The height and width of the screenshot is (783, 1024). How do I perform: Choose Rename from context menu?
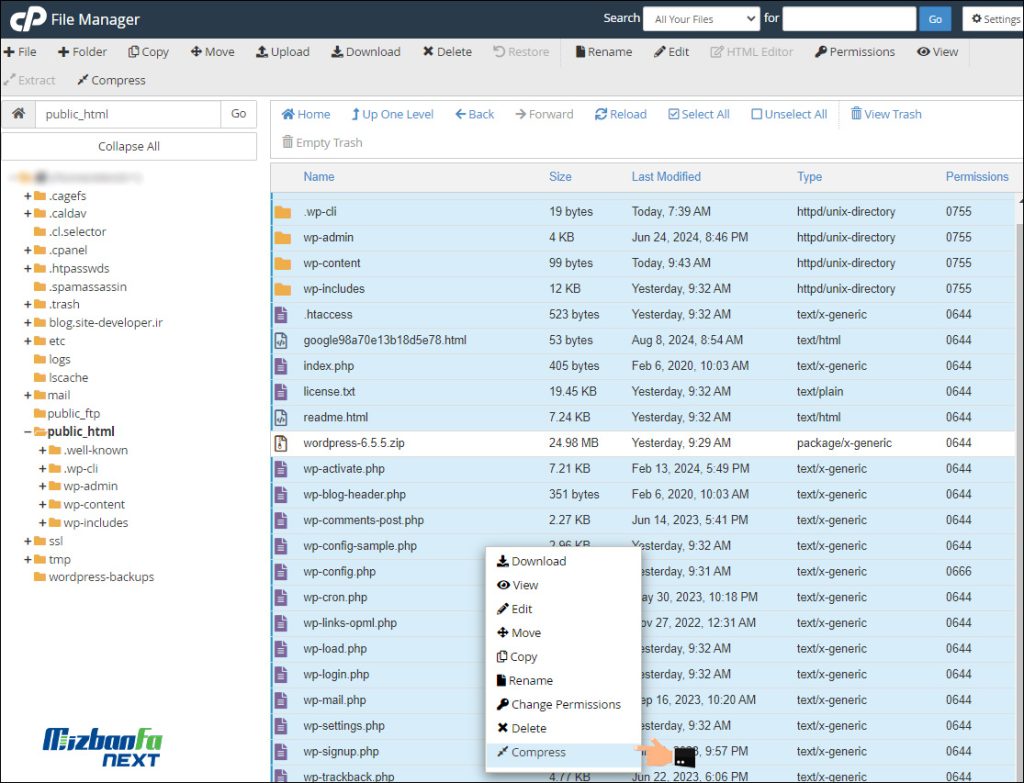click(x=563, y=680)
